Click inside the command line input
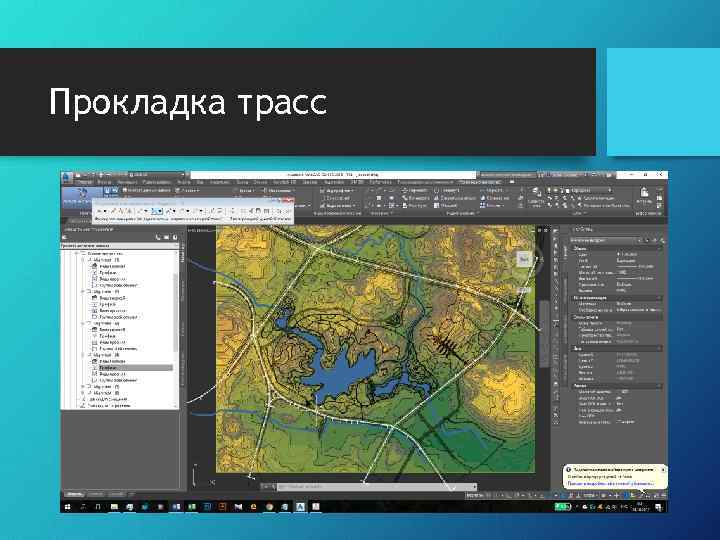Screen dimensions: 720x540 point(377,486)
